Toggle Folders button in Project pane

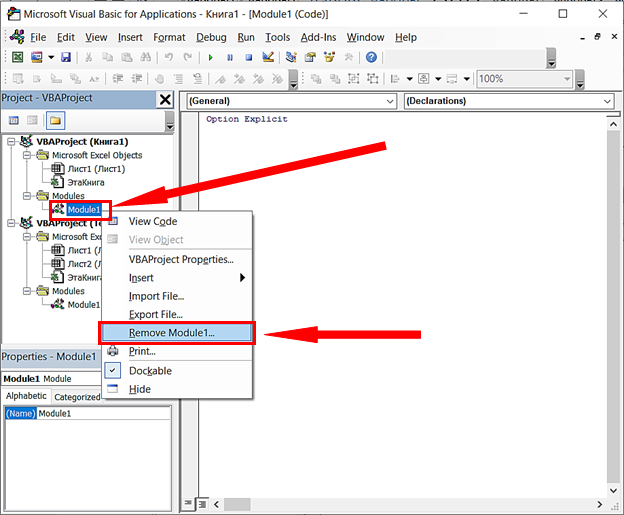click(x=55, y=120)
